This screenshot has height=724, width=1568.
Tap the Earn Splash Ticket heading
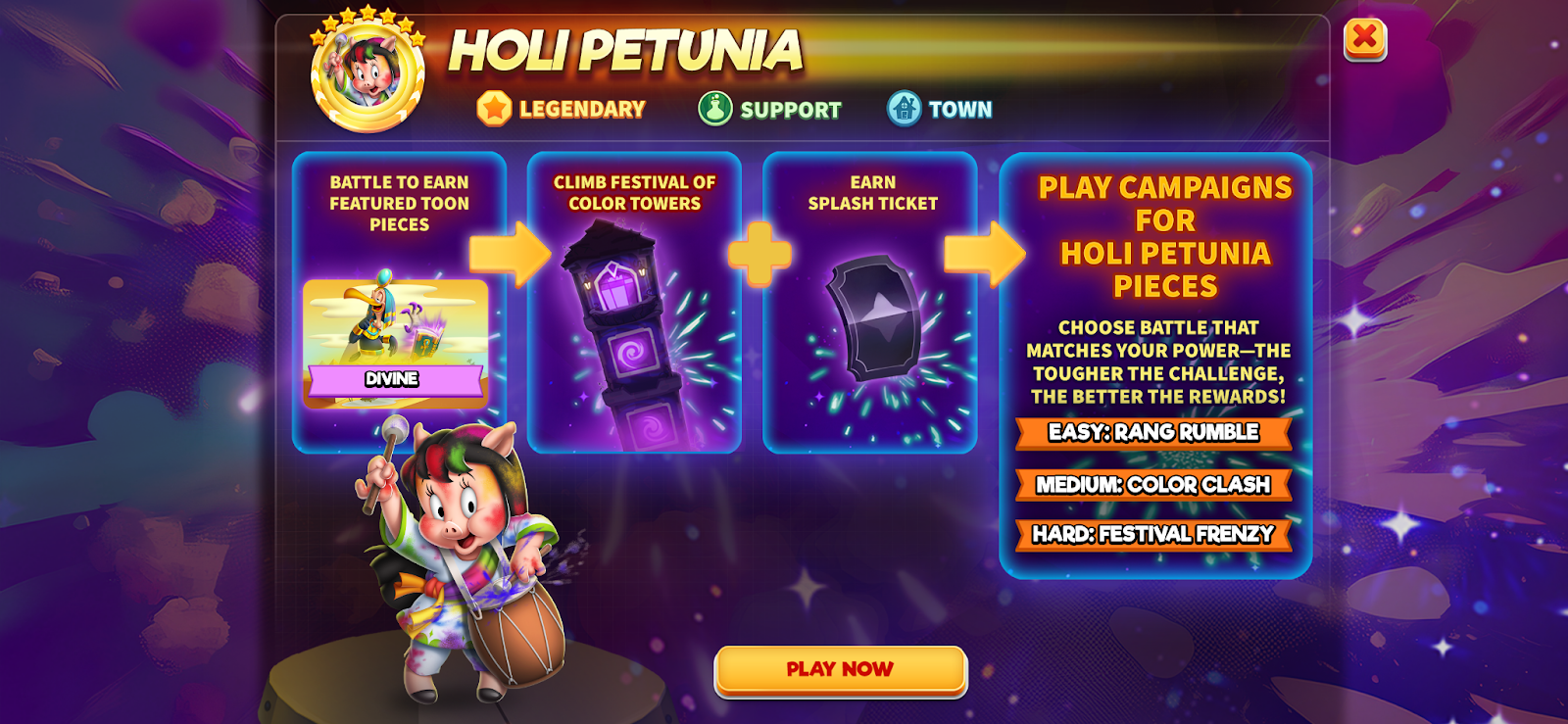click(x=872, y=193)
